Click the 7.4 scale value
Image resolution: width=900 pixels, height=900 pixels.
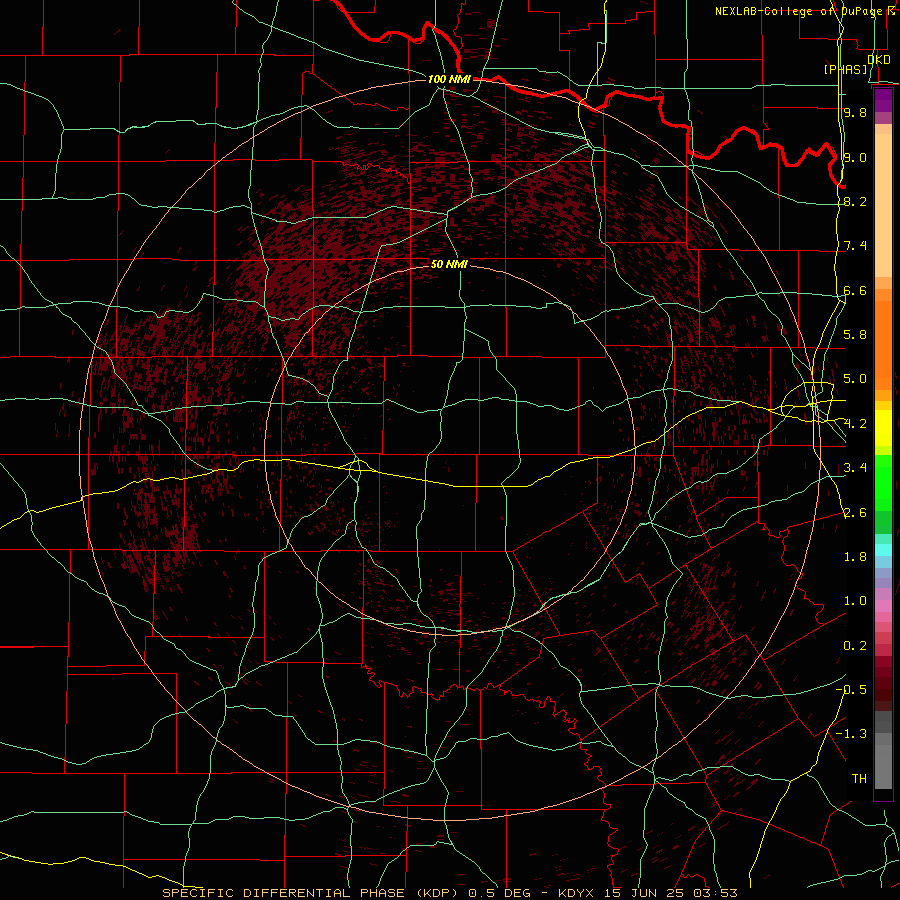tap(855, 246)
